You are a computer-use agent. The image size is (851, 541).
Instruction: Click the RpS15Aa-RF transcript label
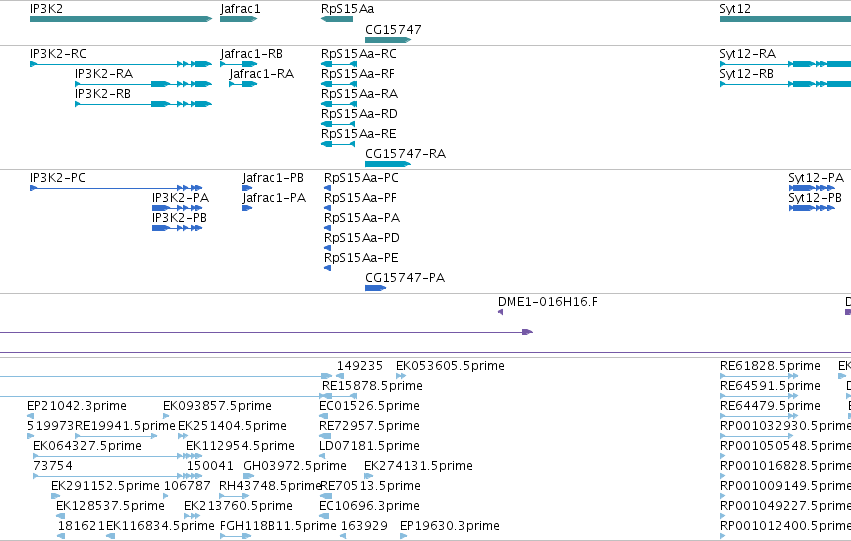(x=358, y=74)
